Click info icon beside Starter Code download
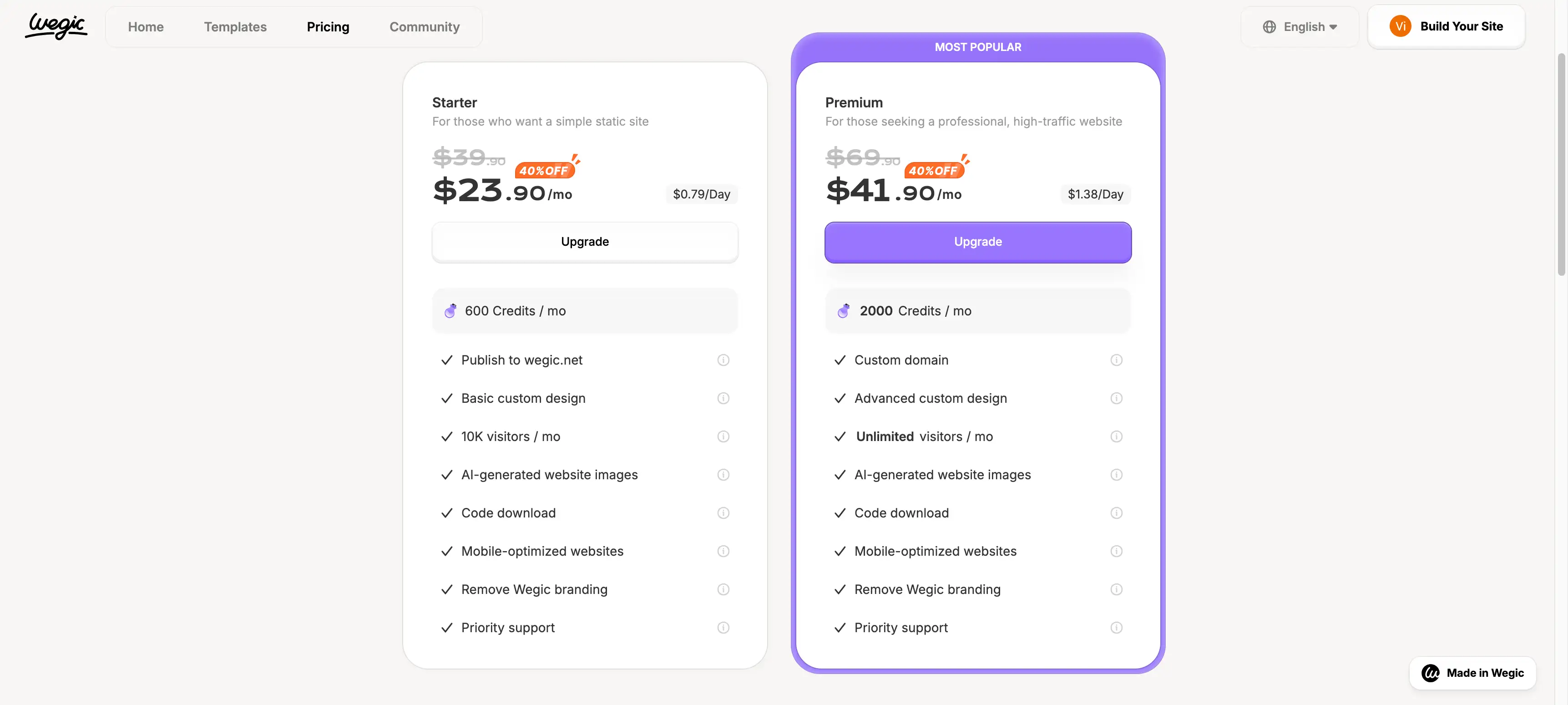Screen dimensions: 1568x705 [x=723, y=512]
